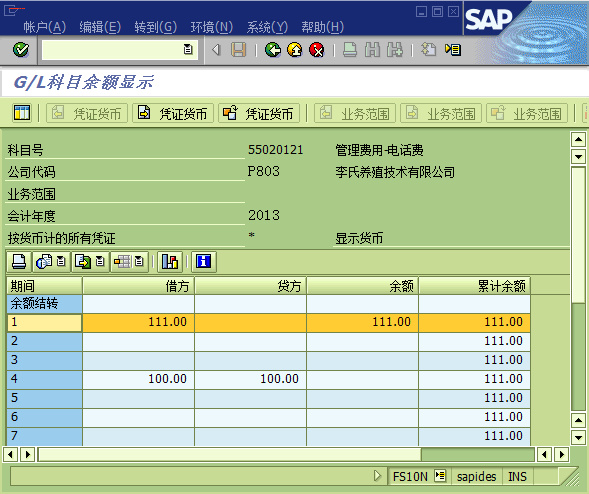Click the green checkmark Enter icon
The width and height of the screenshot is (589, 494).
pyautogui.click(x=21, y=50)
